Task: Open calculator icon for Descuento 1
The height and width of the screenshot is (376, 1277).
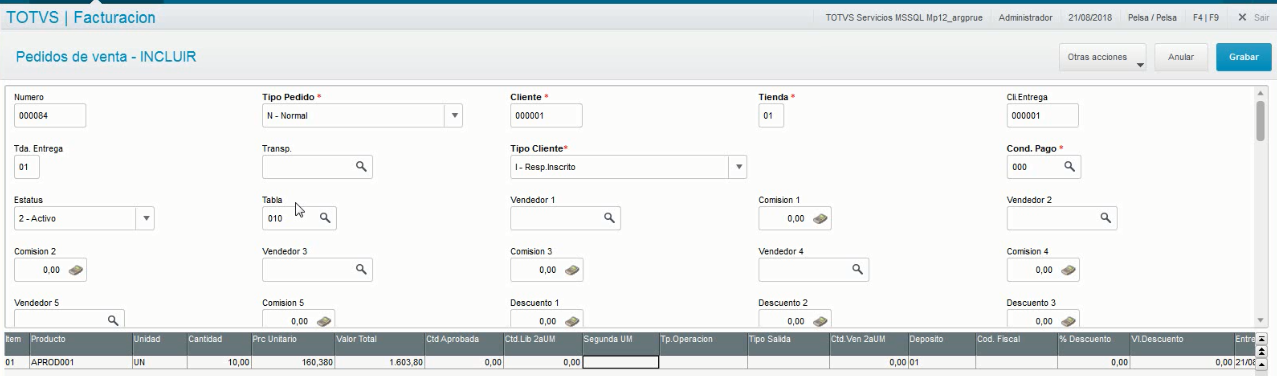Action: pyautogui.click(x=572, y=321)
